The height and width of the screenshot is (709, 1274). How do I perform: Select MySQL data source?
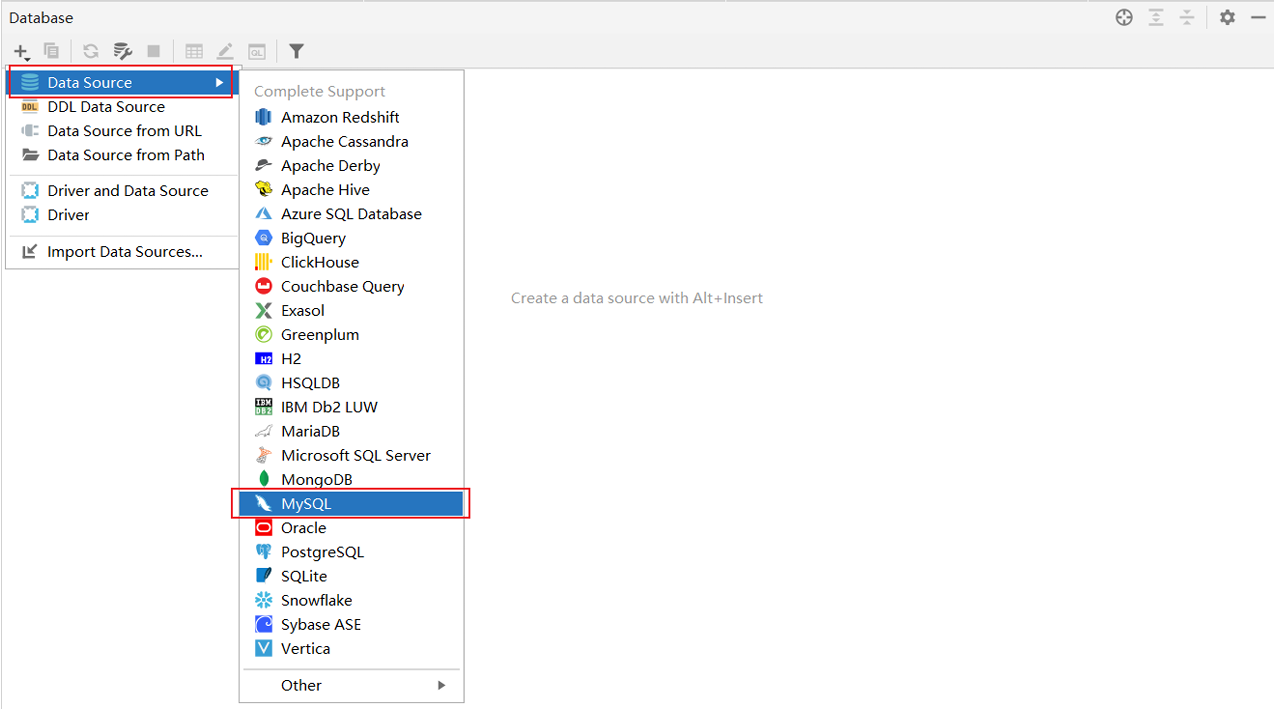[351, 504]
